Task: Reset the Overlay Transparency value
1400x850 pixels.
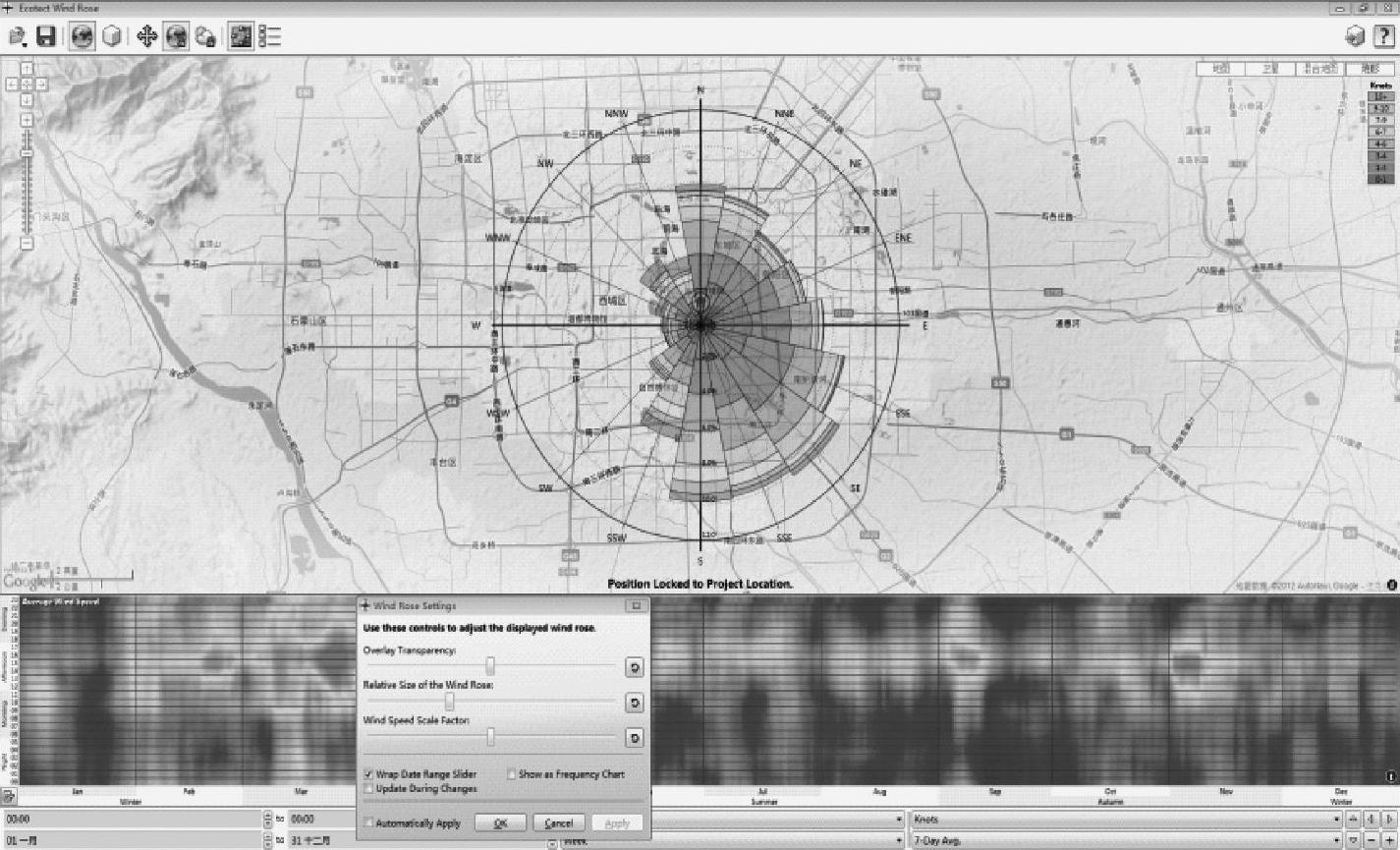Action: [x=635, y=668]
